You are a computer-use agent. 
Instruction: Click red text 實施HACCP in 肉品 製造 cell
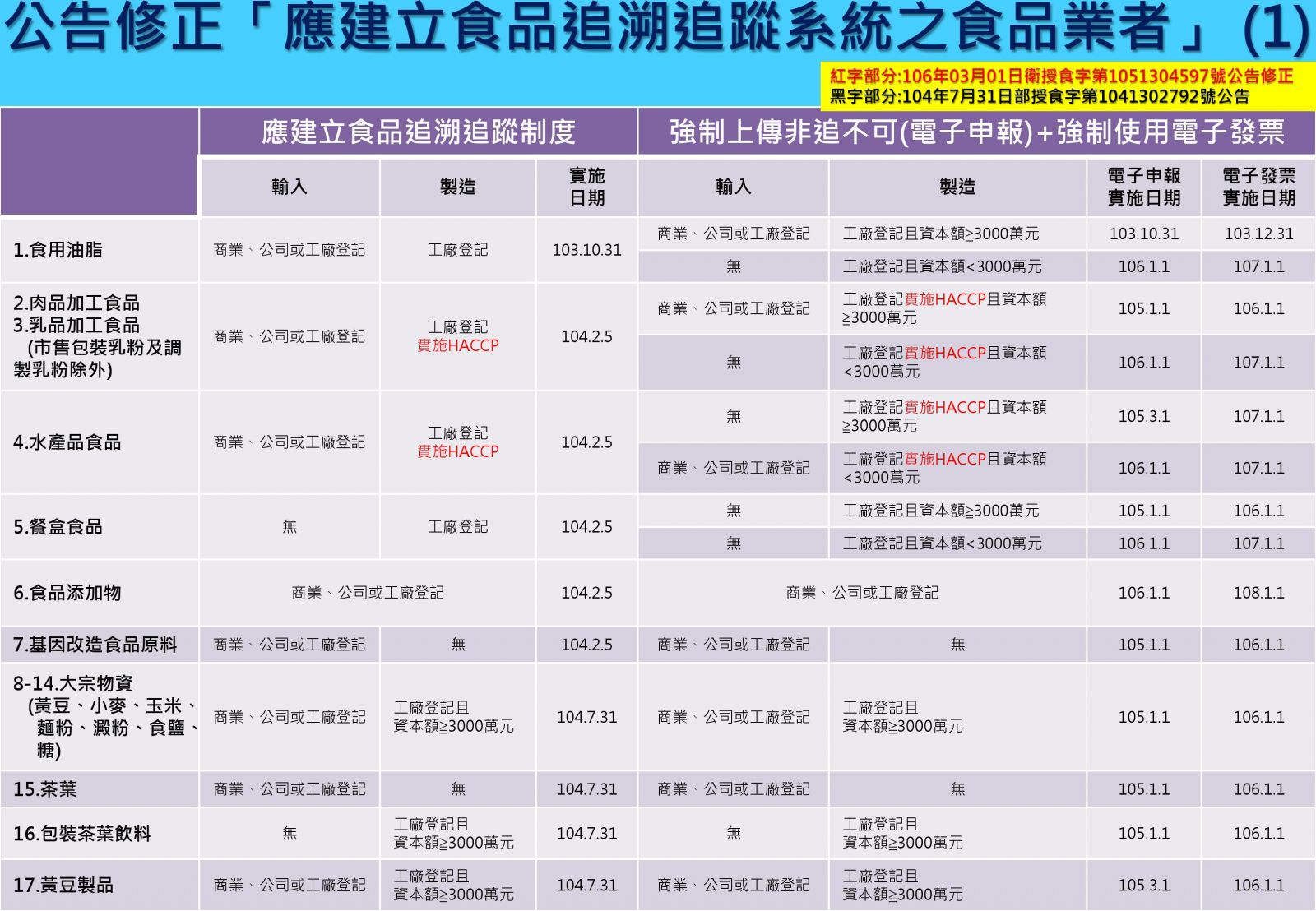457,345
